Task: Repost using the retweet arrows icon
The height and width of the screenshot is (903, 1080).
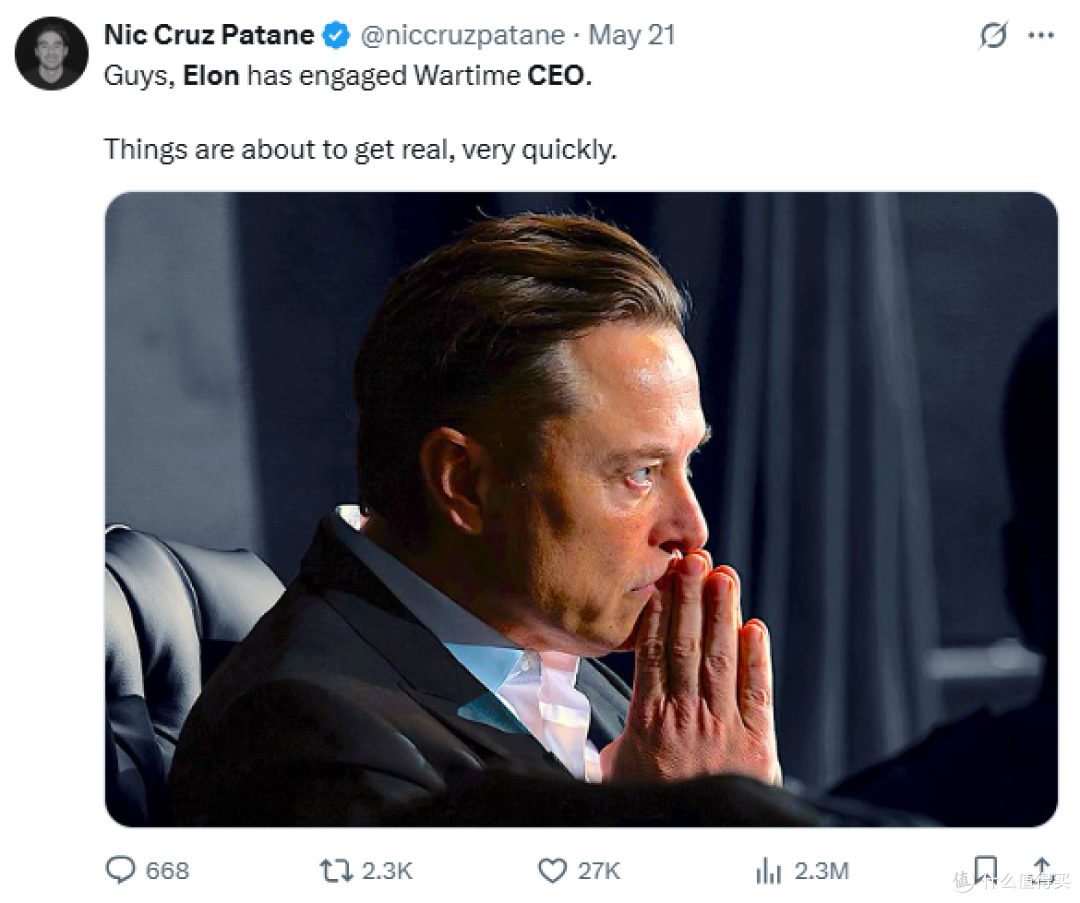Action: (x=336, y=871)
